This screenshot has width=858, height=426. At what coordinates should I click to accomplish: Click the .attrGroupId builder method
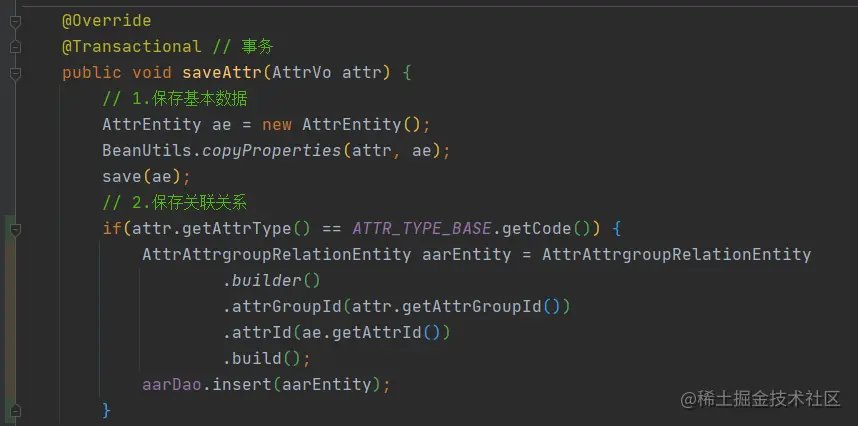[x=282, y=307]
